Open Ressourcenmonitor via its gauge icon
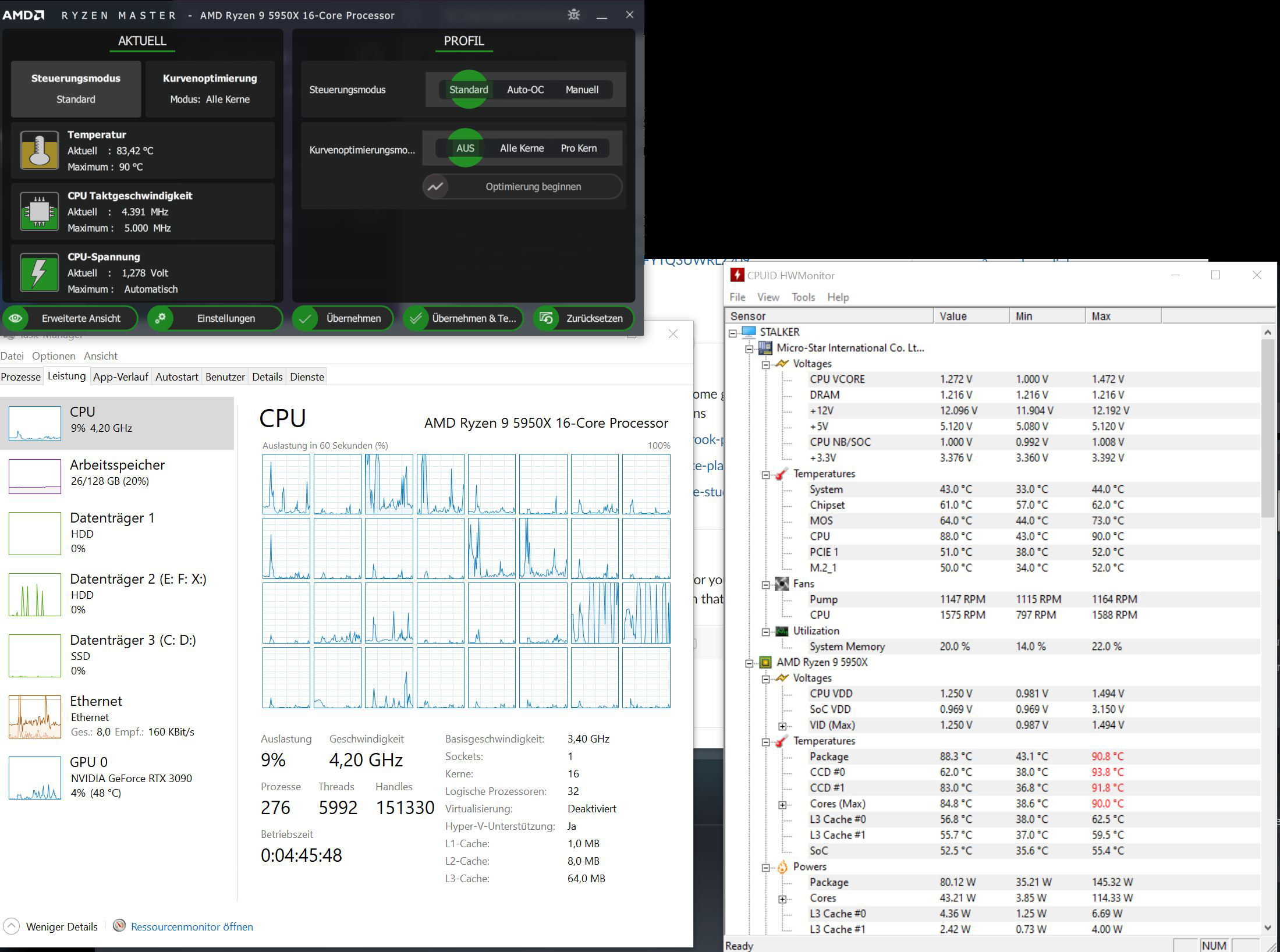 coord(119,926)
